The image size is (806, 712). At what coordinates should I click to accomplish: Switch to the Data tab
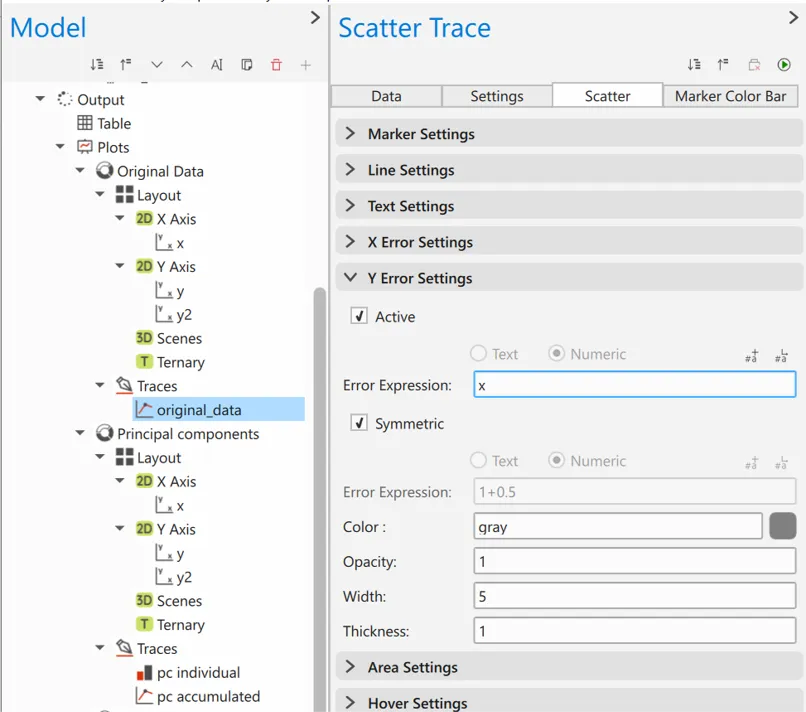(387, 96)
